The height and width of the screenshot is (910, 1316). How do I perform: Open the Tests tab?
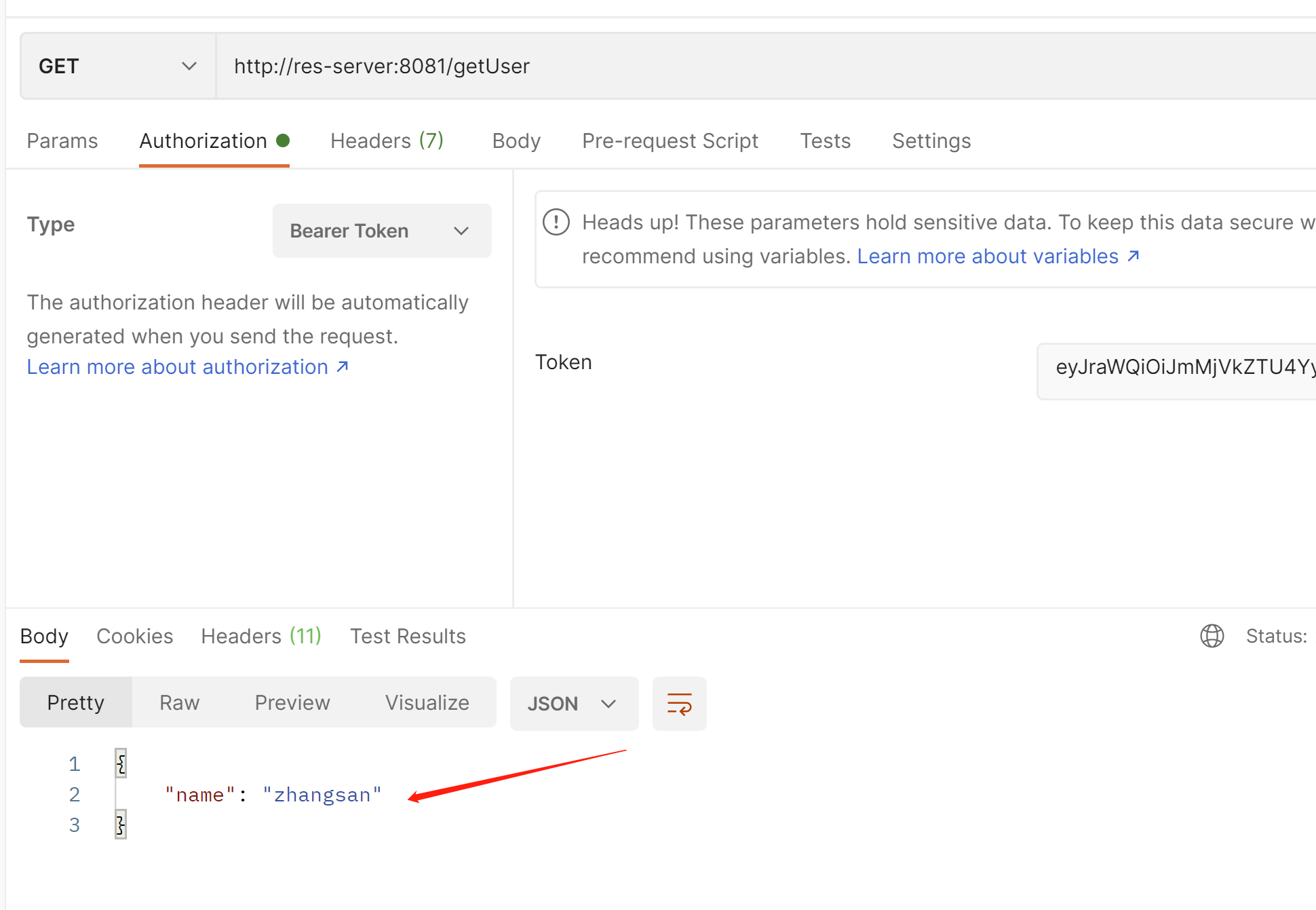825,141
